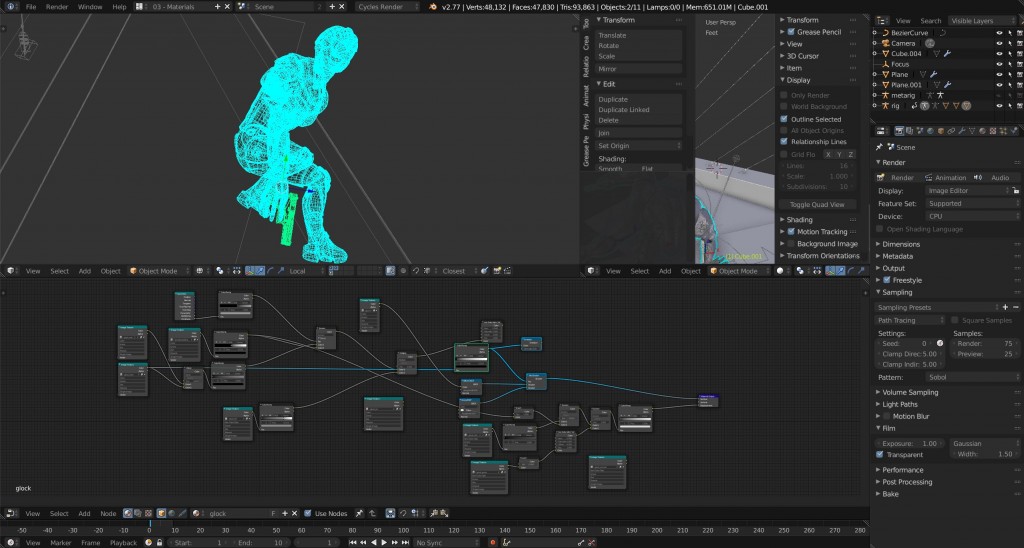The height and width of the screenshot is (548, 1024).
Task: Click the record keyframe button in timeline
Action: point(147,542)
